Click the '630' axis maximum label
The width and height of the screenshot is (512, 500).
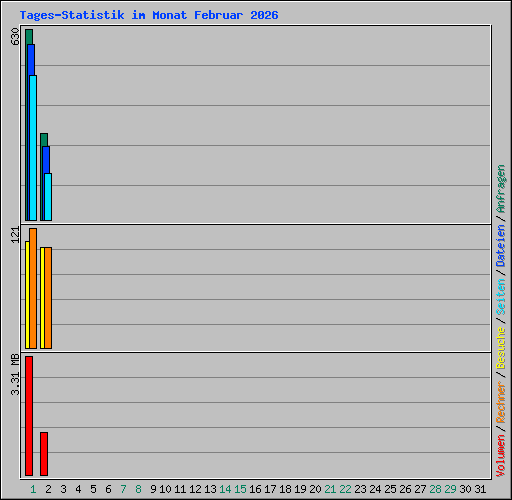pyautogui.click(x=15, y=37)
